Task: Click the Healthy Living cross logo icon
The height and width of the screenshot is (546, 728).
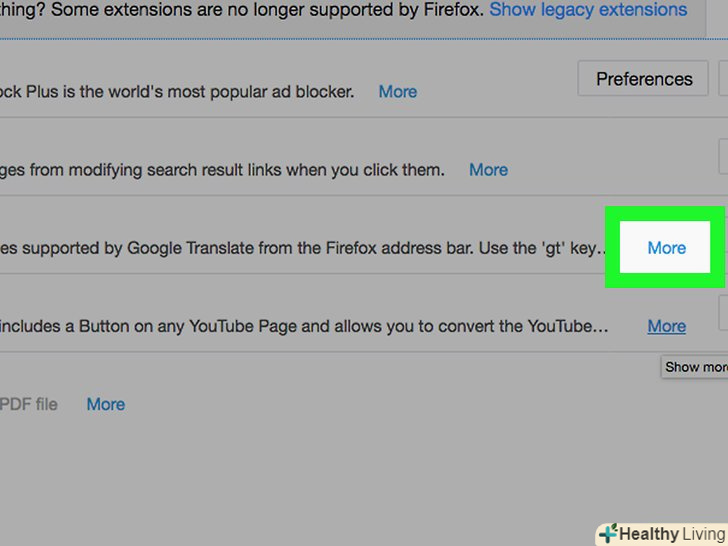Action: (x=607, y=534)
